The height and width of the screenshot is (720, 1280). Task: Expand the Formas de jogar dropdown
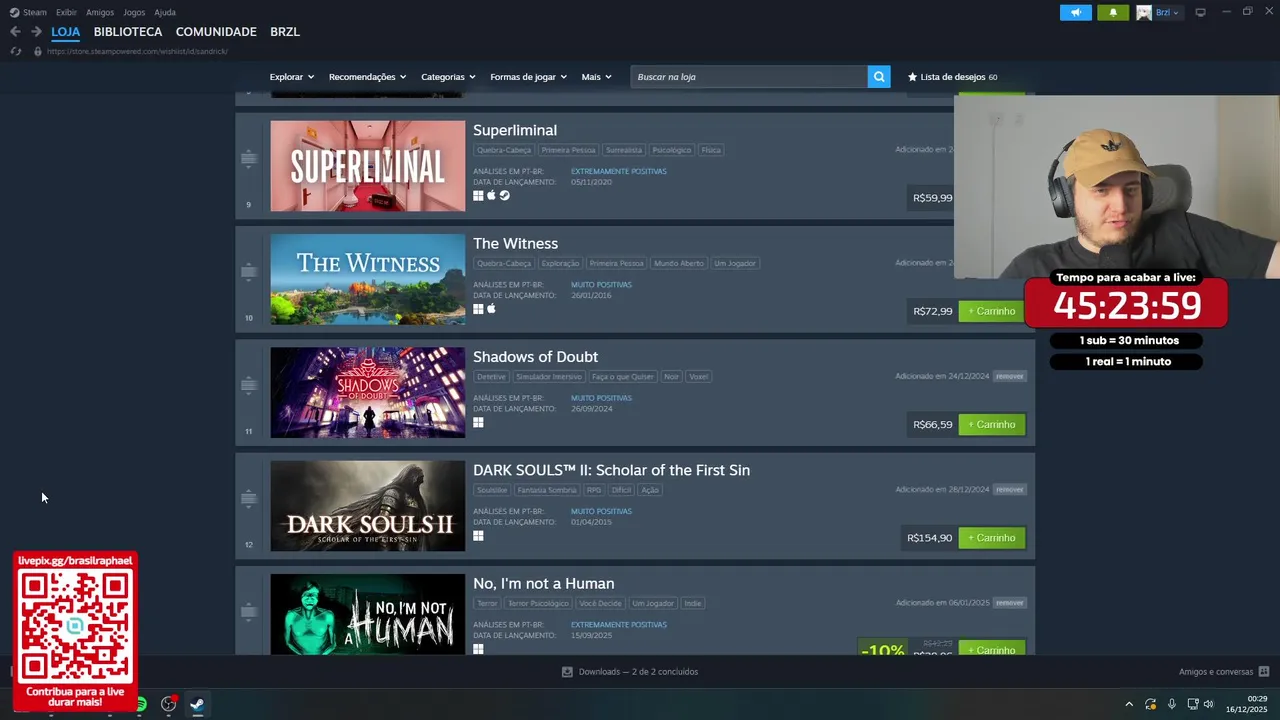tap(528, 77)
